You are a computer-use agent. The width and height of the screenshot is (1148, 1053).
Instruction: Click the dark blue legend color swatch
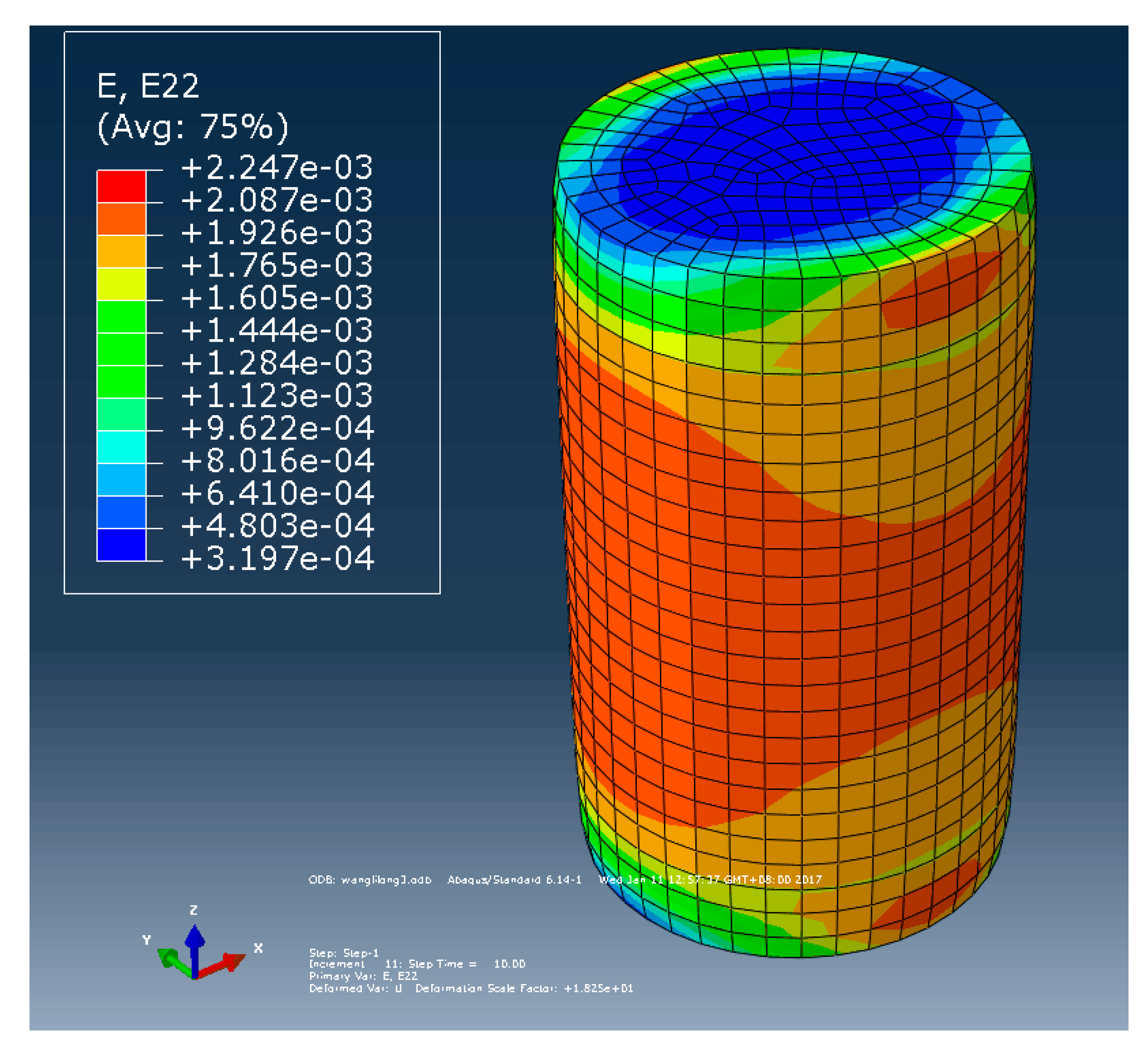(122, 545)
